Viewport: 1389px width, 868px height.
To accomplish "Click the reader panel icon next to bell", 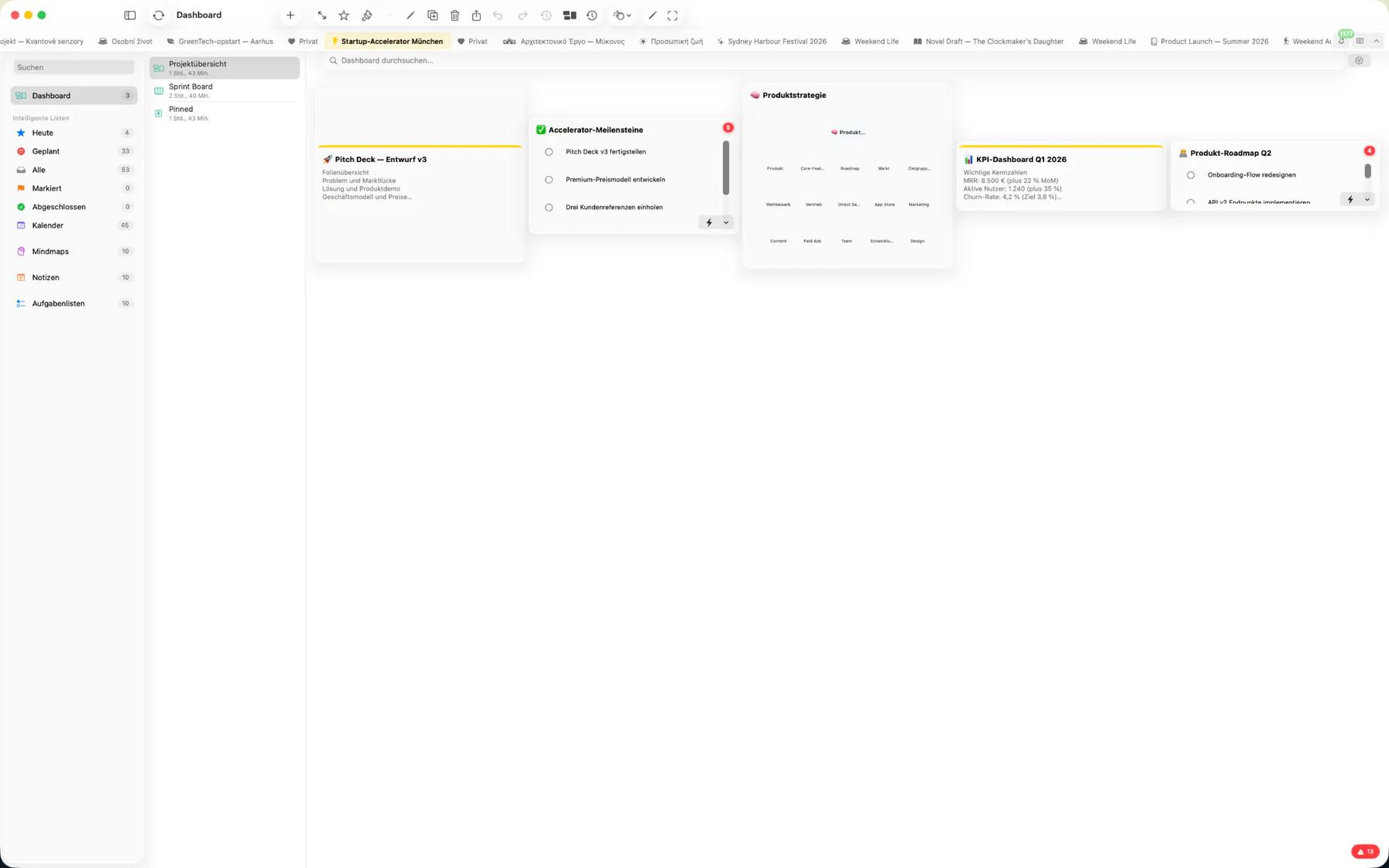I will tap(1360, 41).
